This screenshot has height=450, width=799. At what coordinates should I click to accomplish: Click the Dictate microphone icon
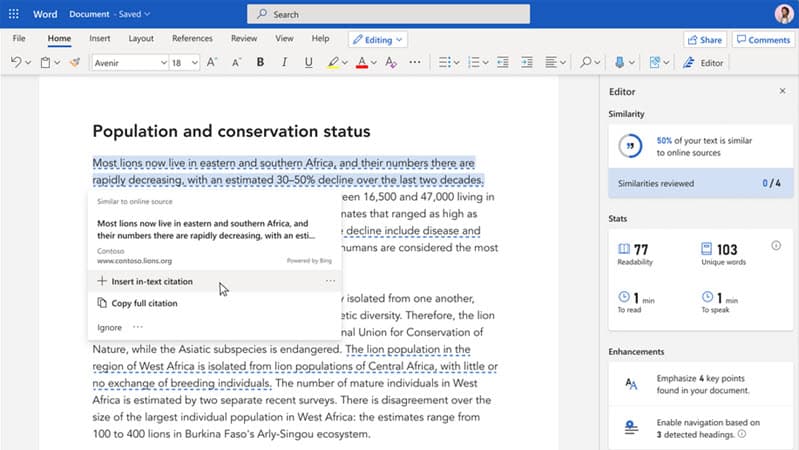click(620, 62)
